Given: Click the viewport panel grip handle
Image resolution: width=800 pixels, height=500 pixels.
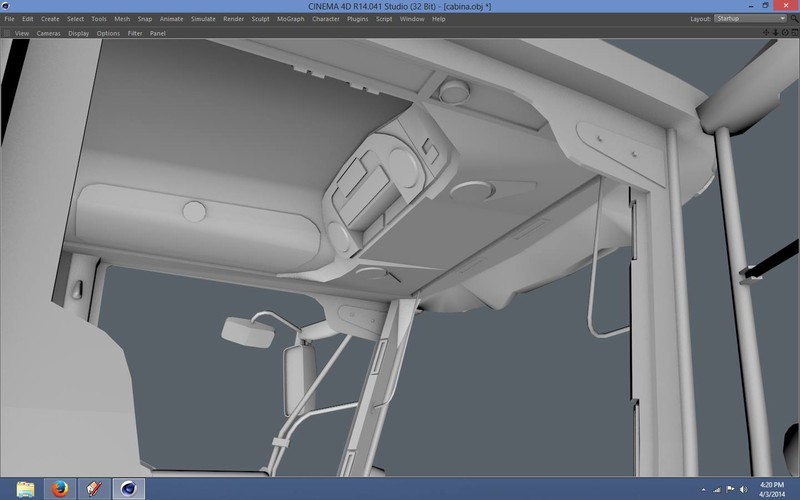Looking at the screenshot, I should (x=7, y=33).
